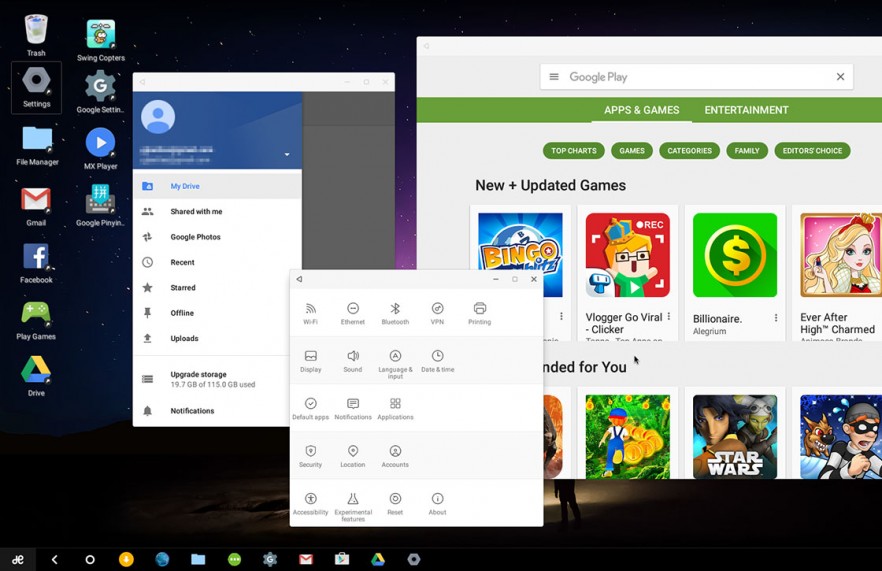Switch to Entertainment tab

[746, 110]
